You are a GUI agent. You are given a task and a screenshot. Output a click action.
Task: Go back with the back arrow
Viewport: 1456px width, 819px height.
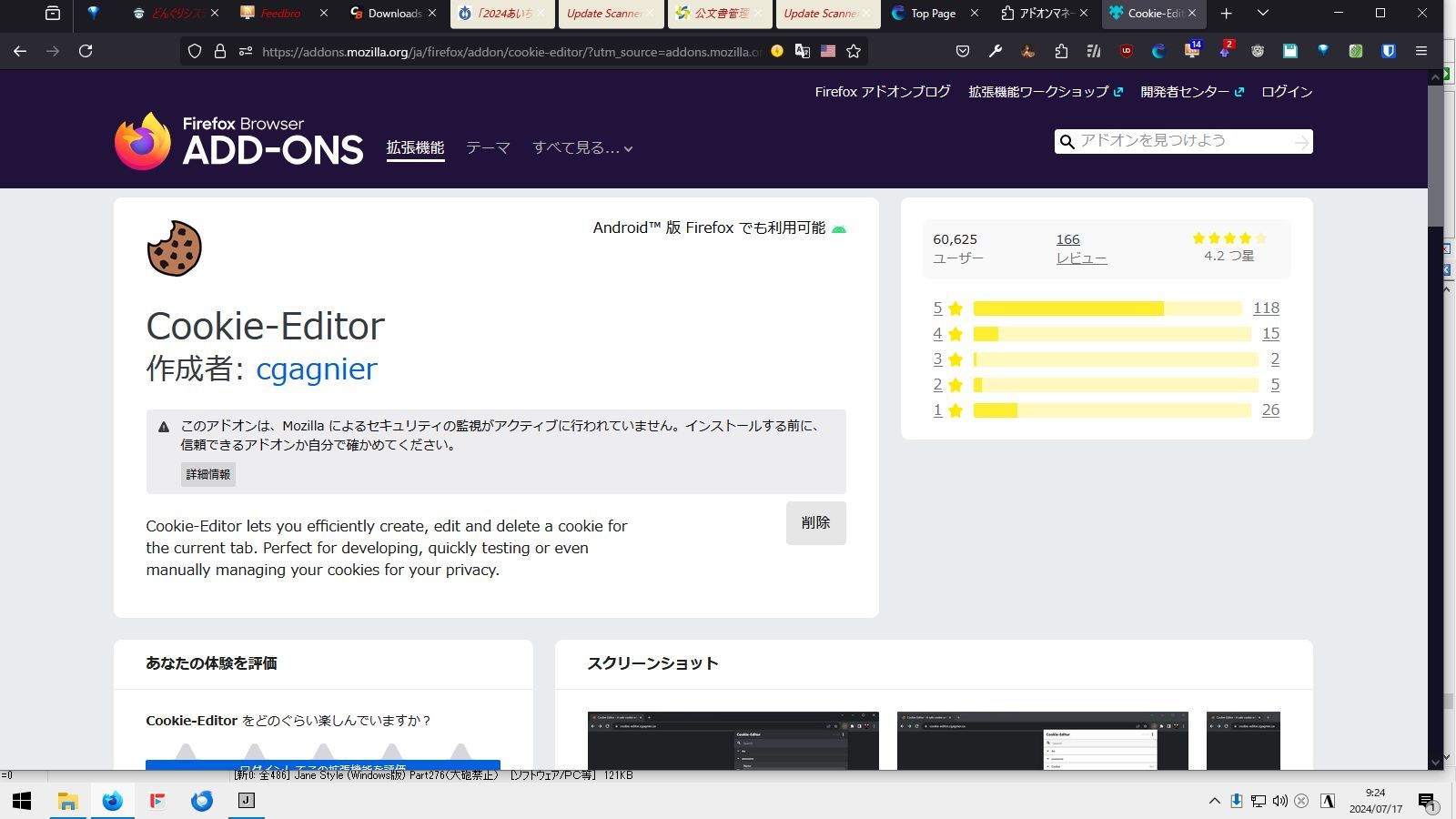(20, 52)
